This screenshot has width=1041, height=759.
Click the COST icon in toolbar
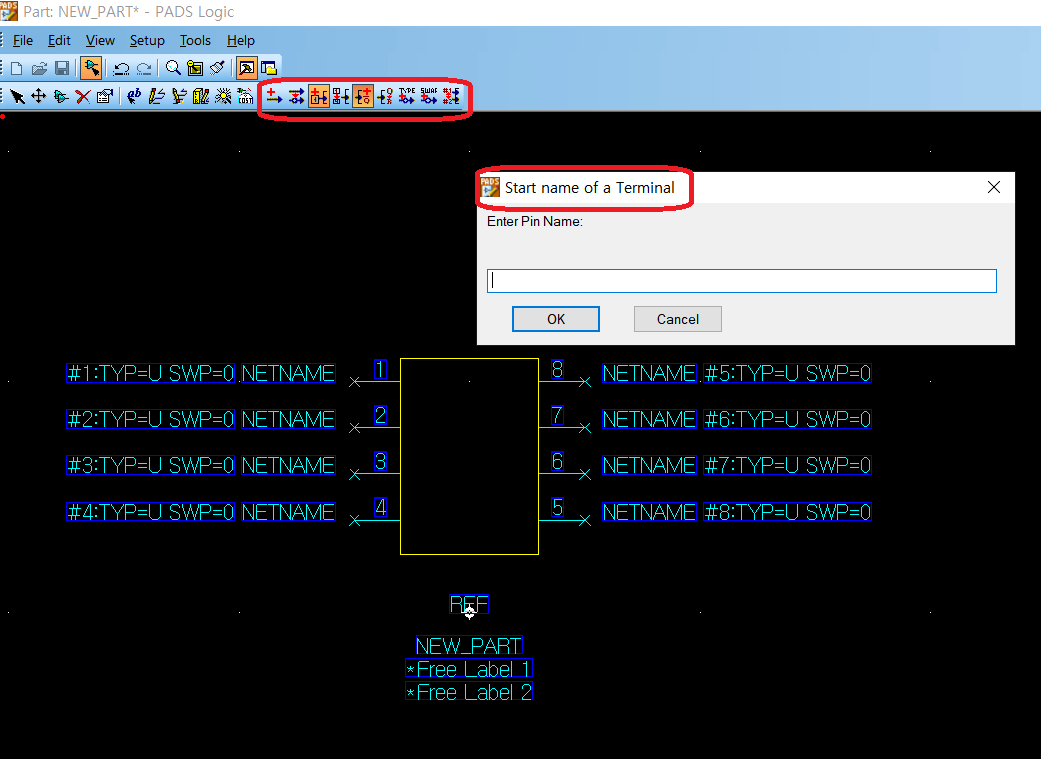[246, 97]
